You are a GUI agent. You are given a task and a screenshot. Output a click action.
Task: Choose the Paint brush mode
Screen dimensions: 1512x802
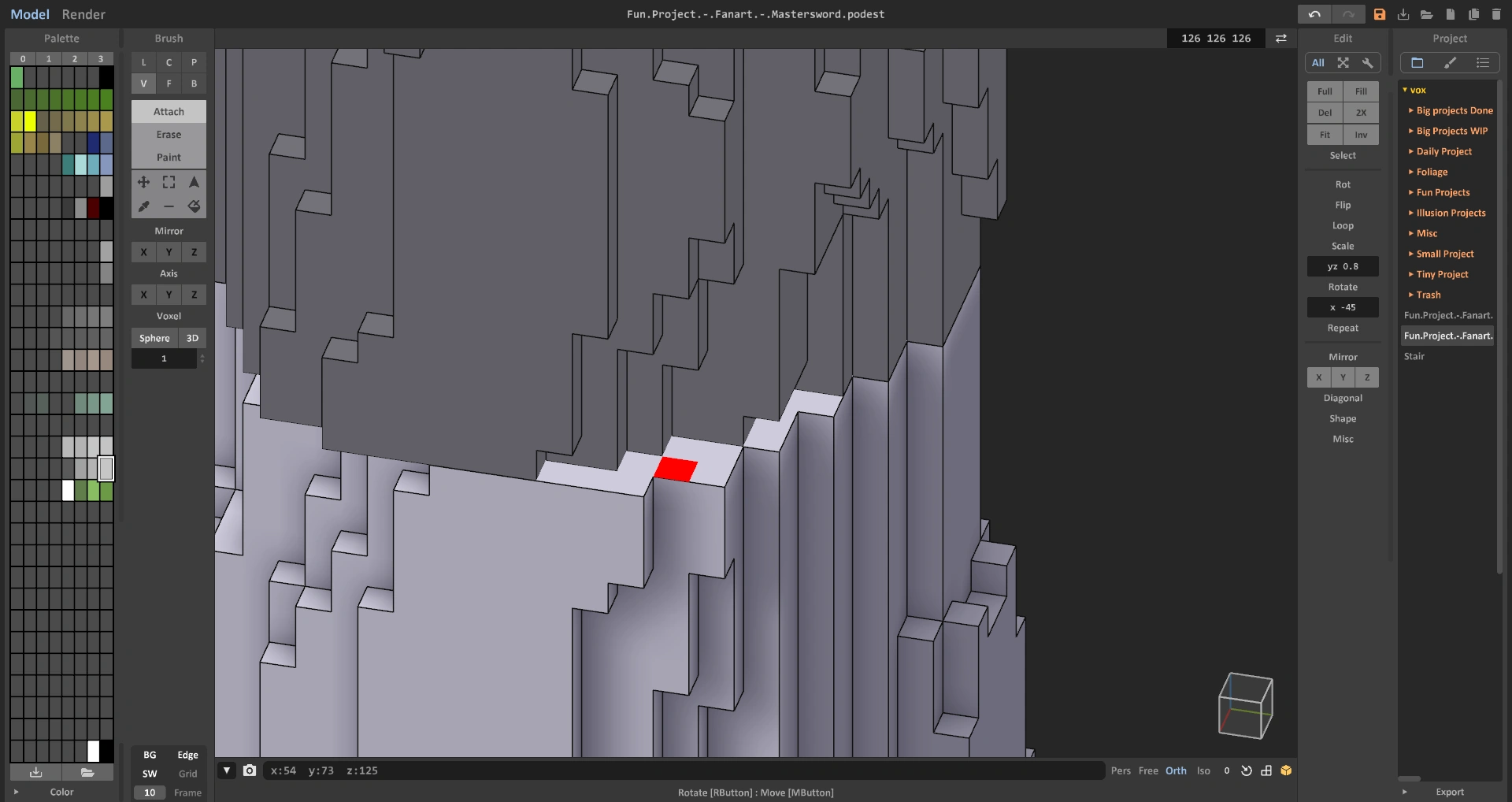point(169,158)
